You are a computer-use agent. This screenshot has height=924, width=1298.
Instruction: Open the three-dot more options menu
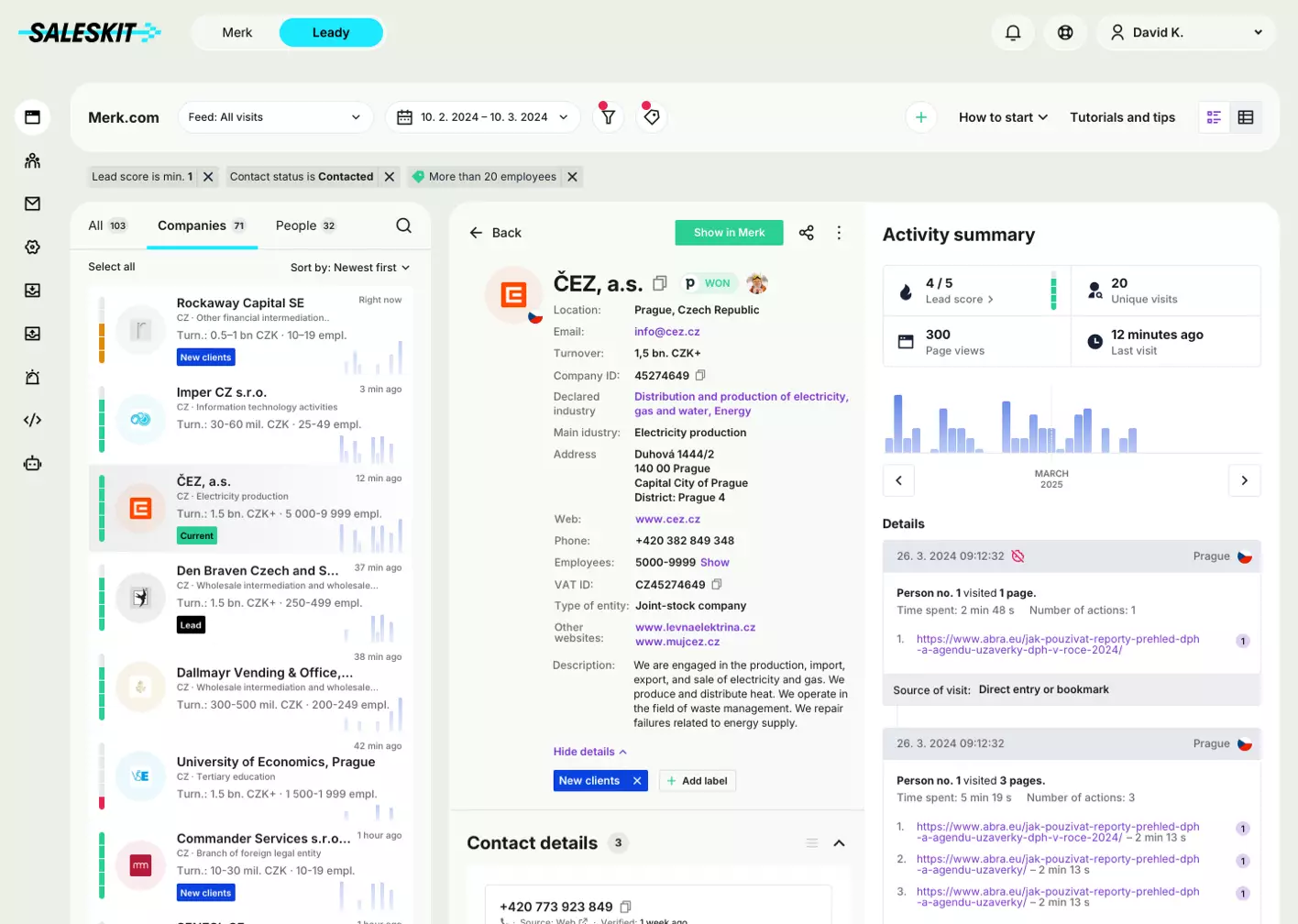click(839, 233)
